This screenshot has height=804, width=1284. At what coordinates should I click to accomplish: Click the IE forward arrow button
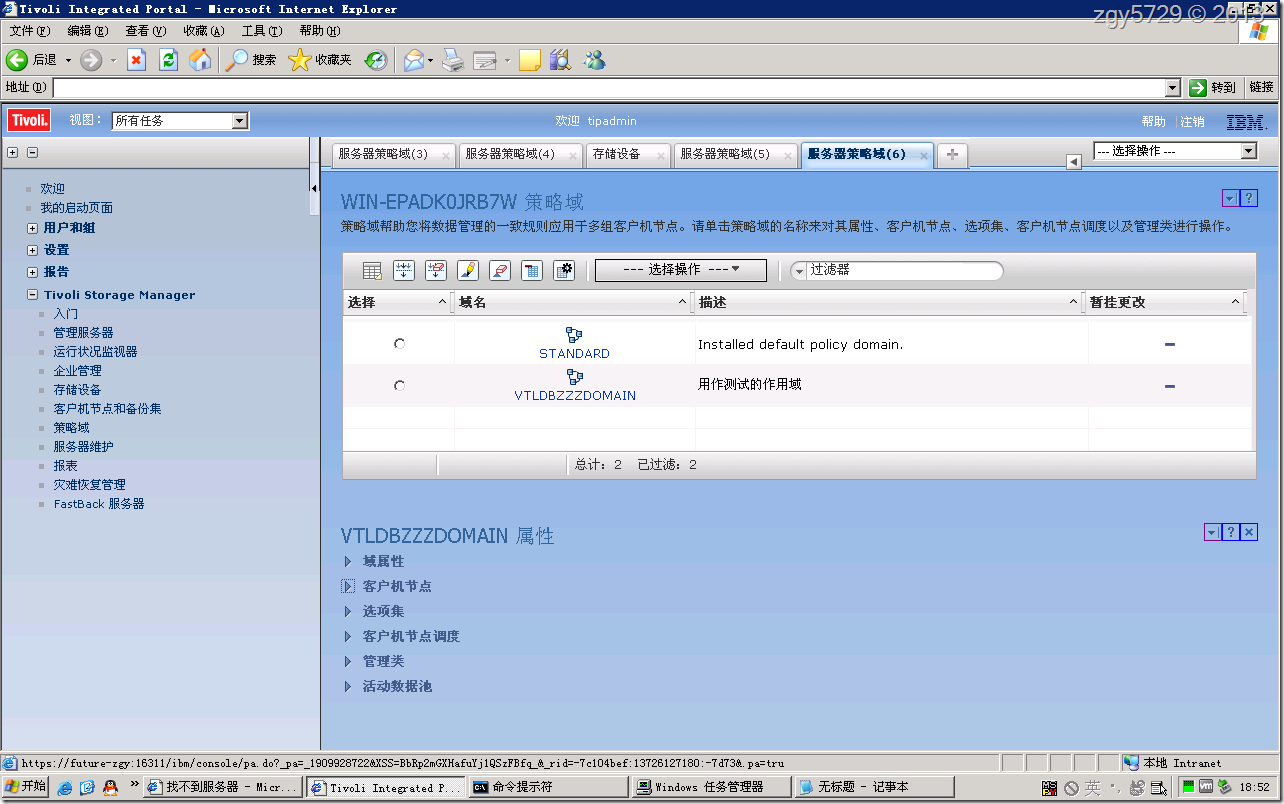91,60
